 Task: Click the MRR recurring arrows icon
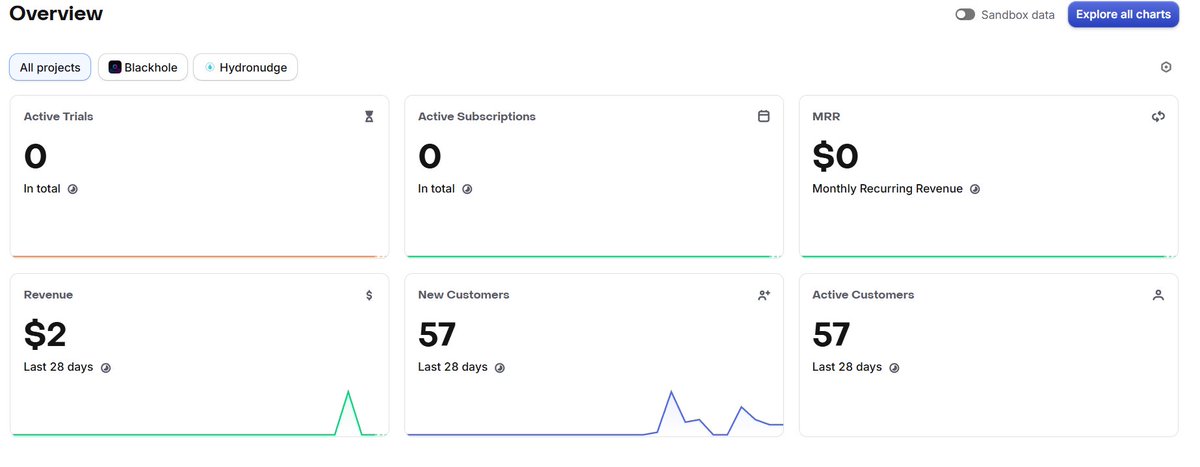coord(1159,116)
